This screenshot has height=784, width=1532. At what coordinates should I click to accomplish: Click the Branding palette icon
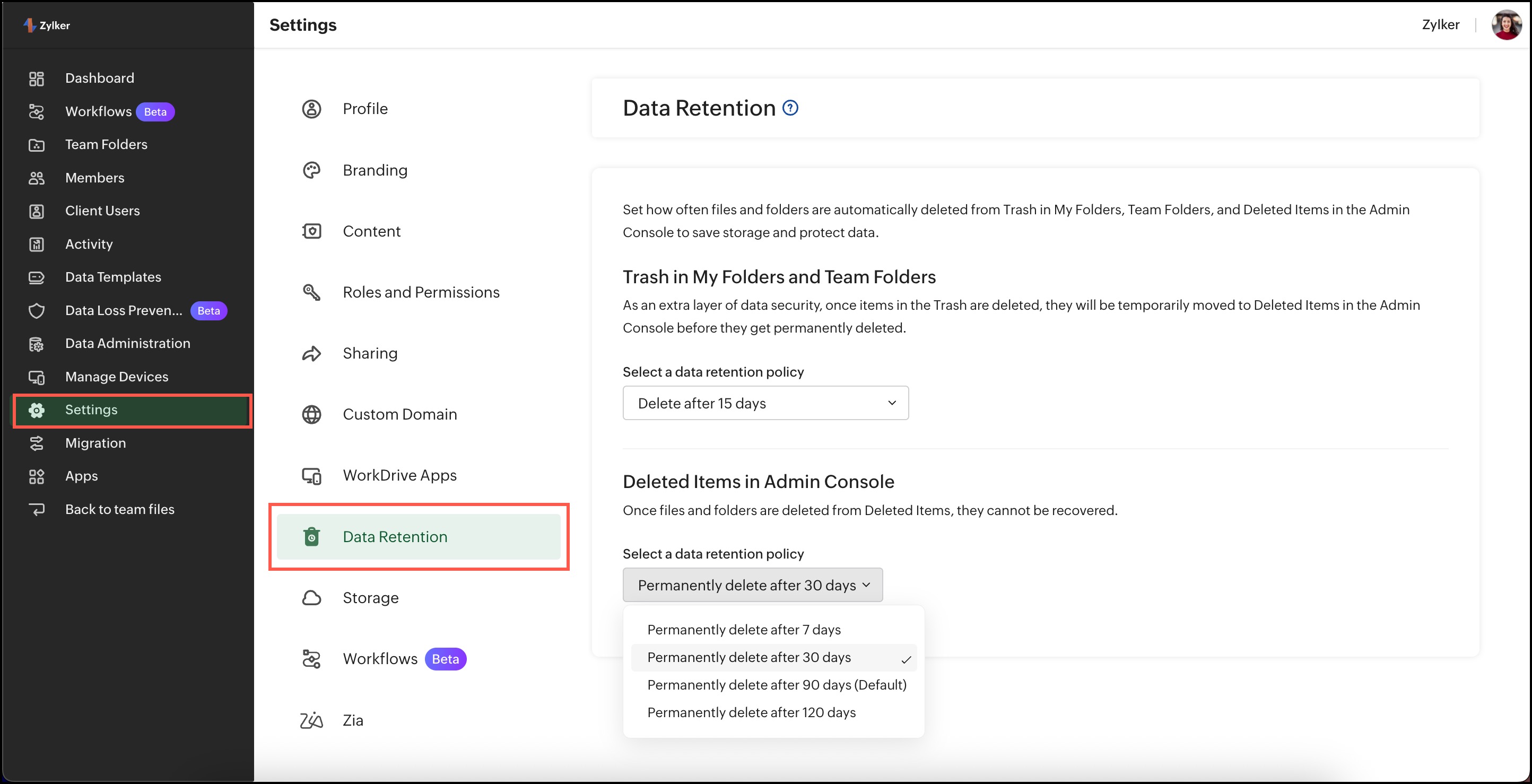coord(311,170)
